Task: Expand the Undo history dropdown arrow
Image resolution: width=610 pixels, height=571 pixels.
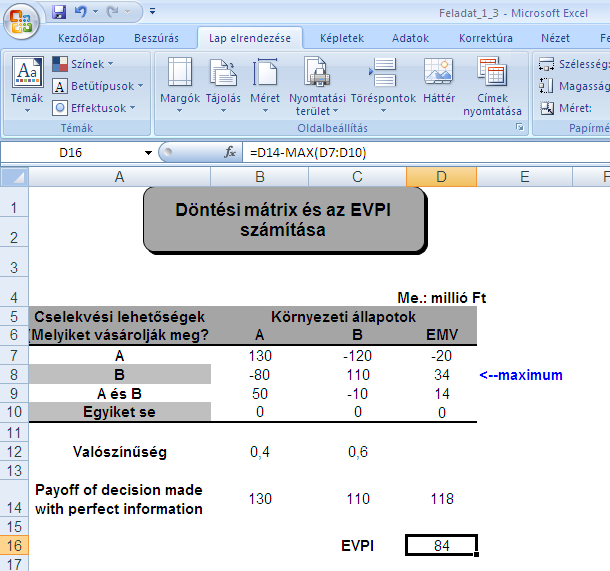Action: pos(95,12)
